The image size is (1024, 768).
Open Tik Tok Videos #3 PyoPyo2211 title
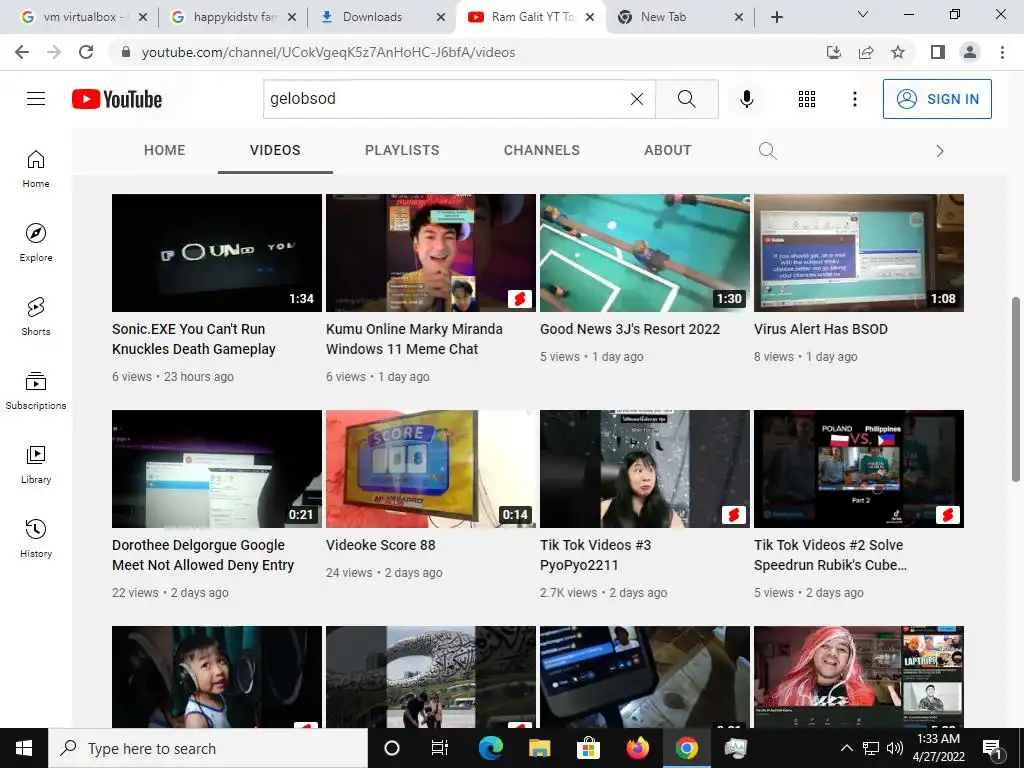pos(596,555)
